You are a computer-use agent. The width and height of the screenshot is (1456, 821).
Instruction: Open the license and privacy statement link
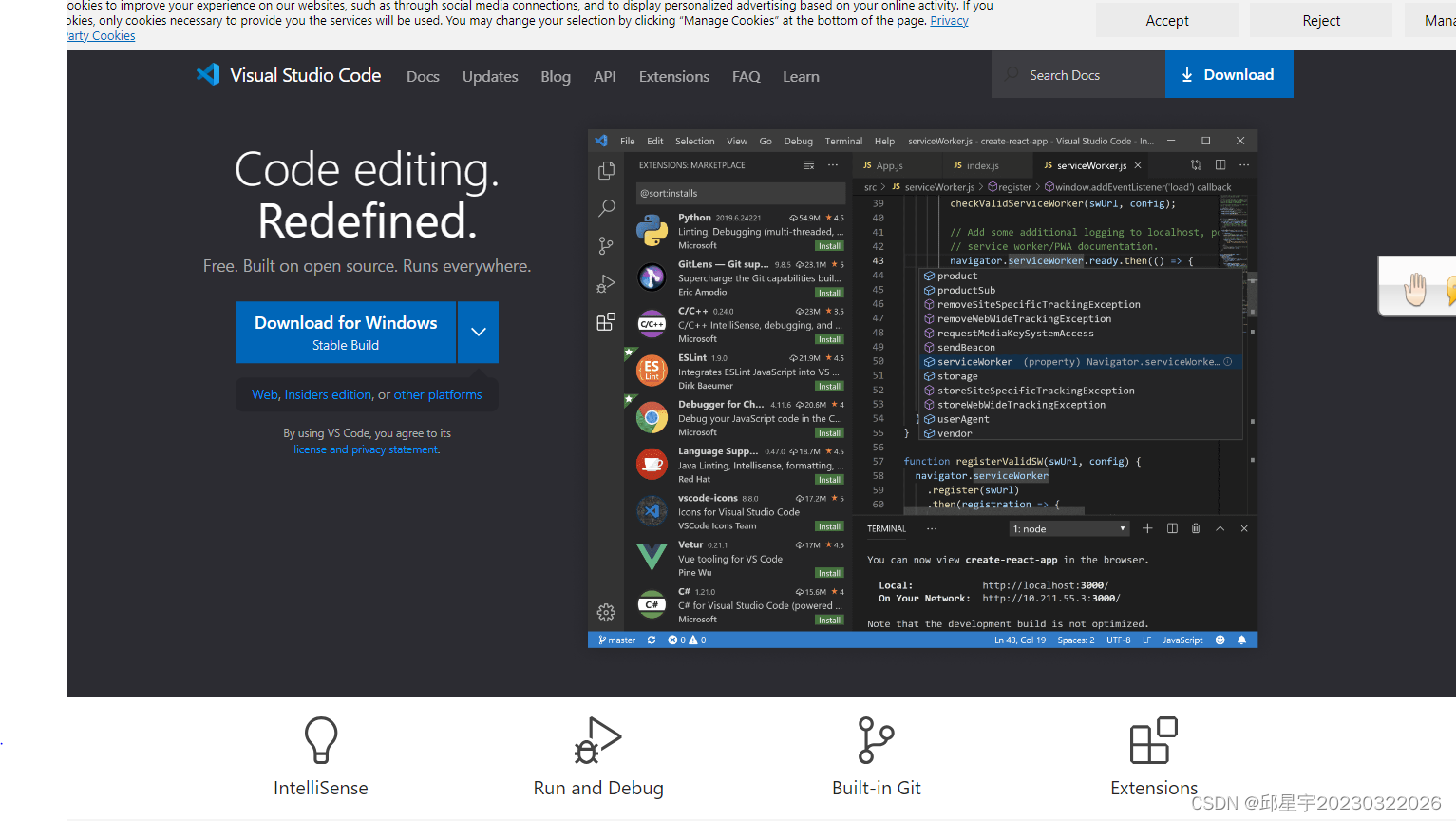[x=367, y=450]
